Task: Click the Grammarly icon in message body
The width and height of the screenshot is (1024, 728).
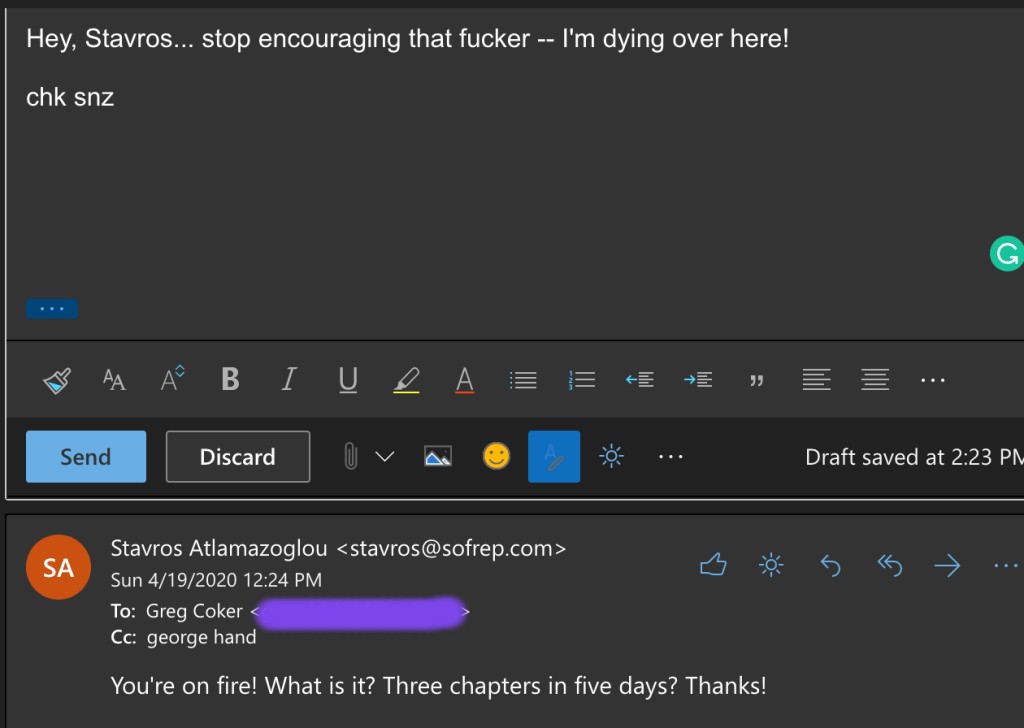Action: tap(1005, 254)
